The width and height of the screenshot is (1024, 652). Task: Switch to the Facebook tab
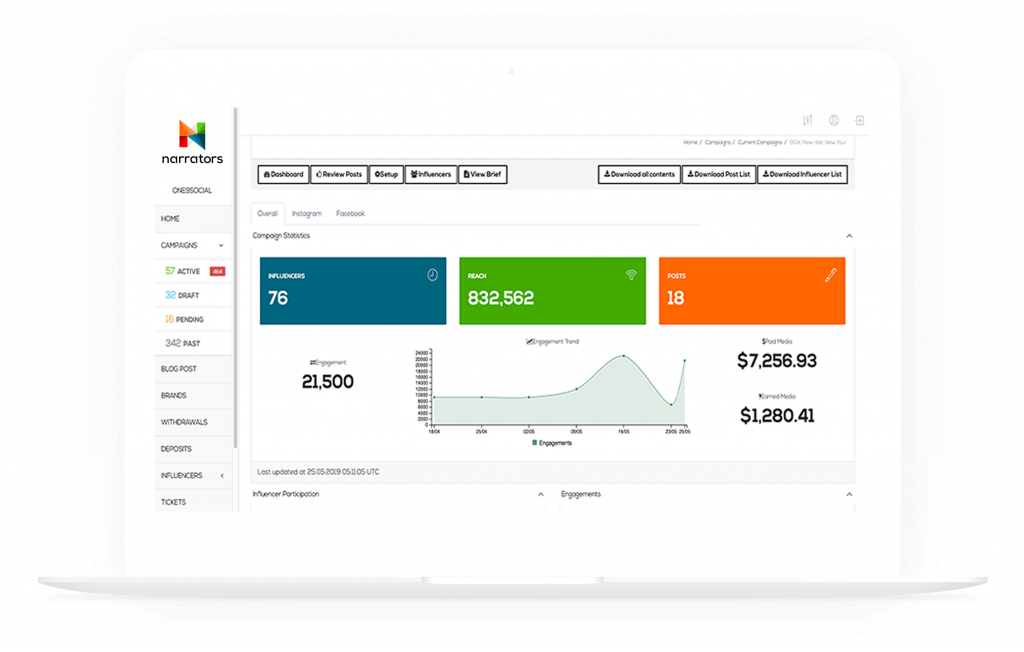coord(350,214)
